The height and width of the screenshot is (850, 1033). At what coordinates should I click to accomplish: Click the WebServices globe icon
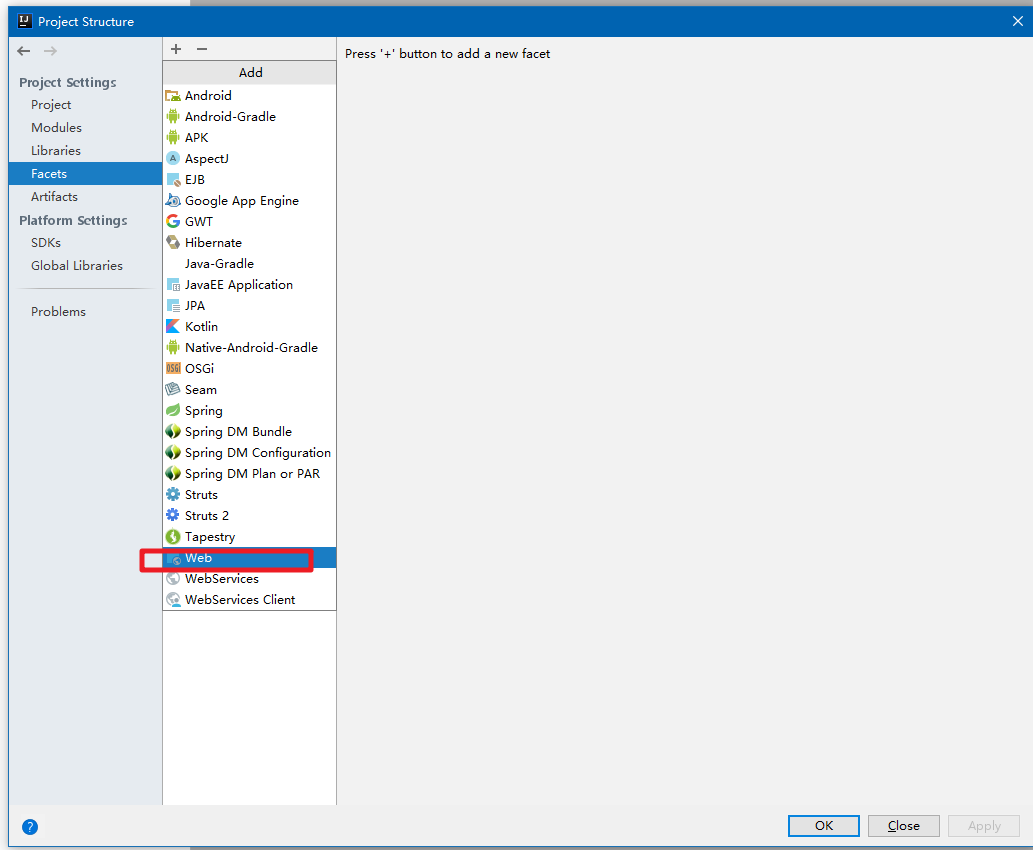point(173,579)
